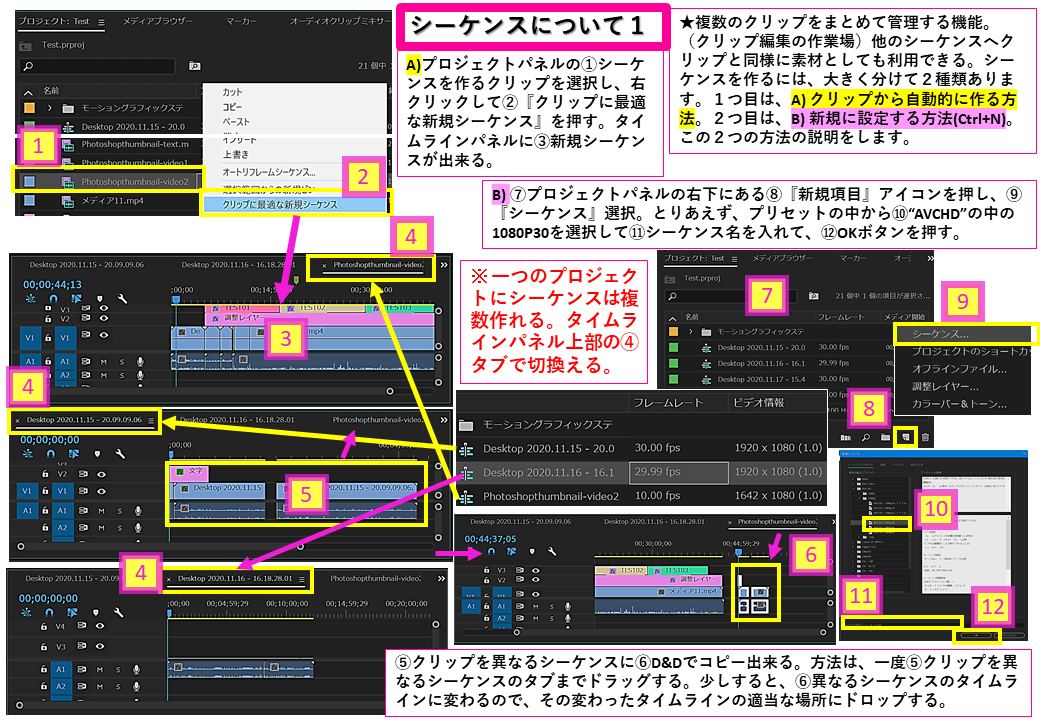Close Photoshopthumbnail-video tab in the 00;00;44;13 timeline
1040x720 pixels.
pos(324,265)
